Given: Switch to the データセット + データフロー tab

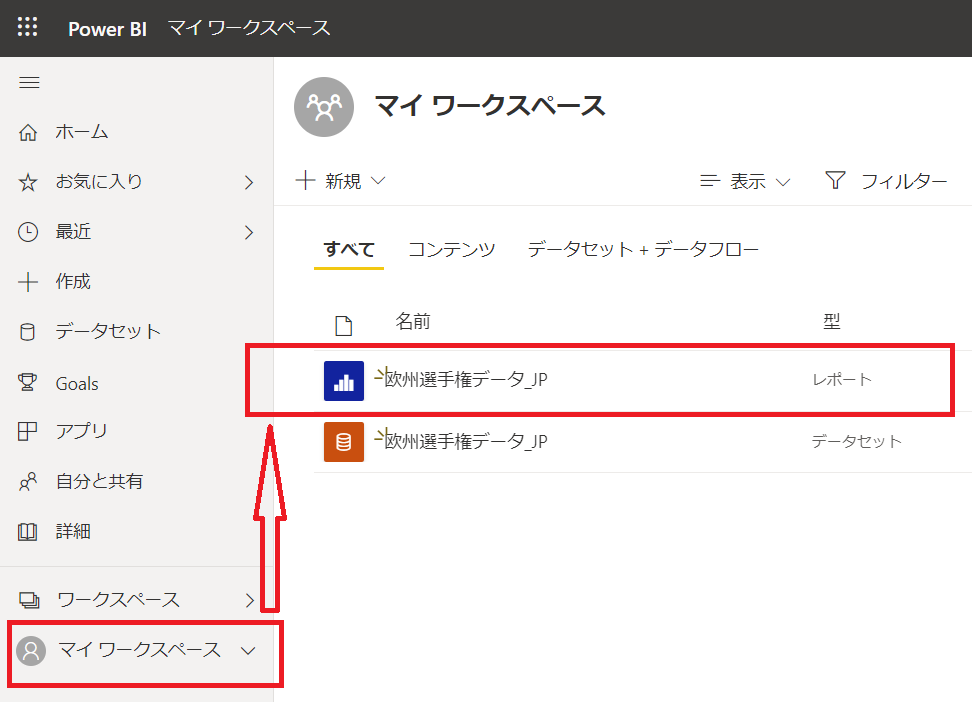Looking at the screenshot, I should tap(643, 250).
